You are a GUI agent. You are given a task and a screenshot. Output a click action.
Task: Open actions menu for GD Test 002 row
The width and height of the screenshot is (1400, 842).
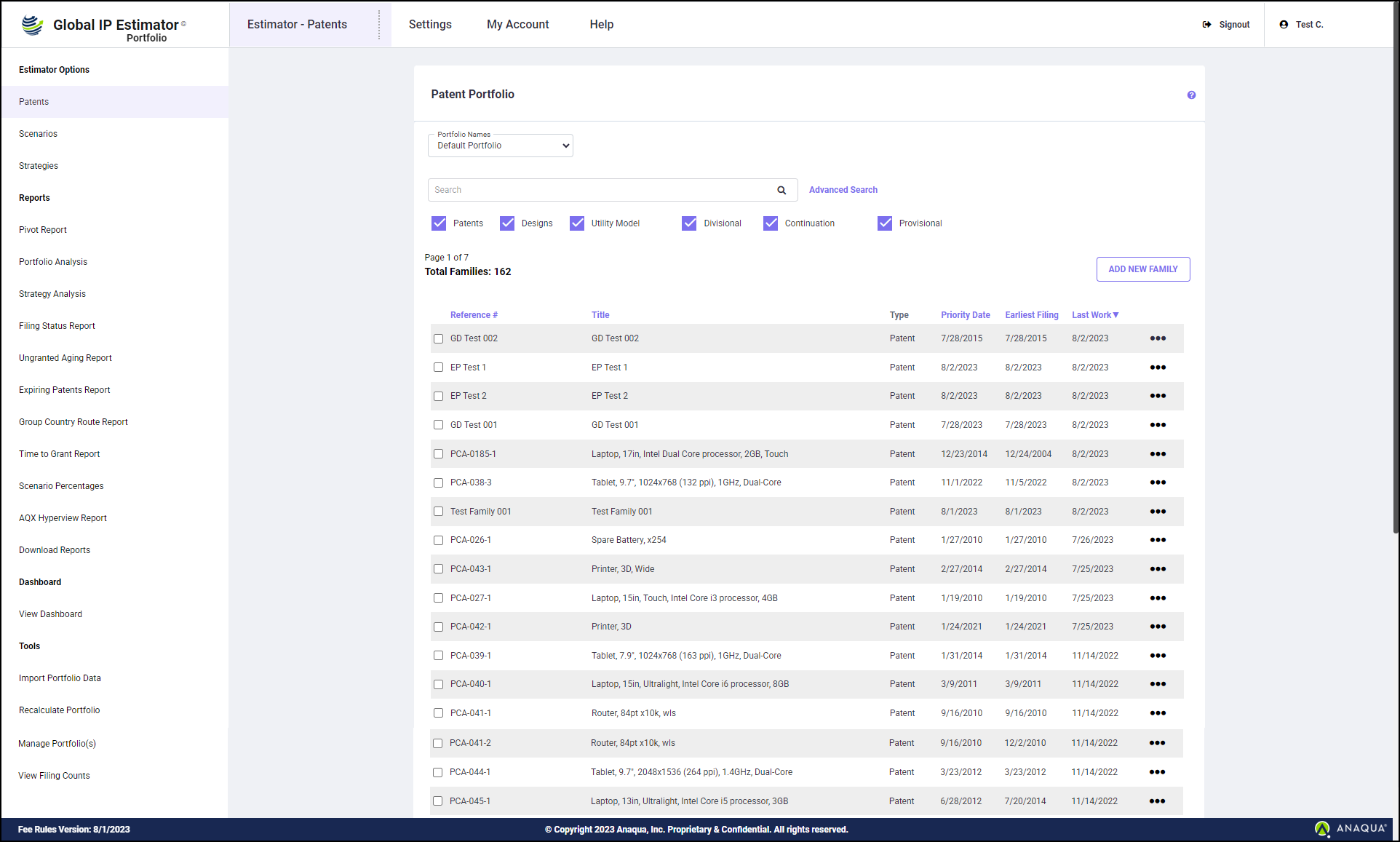point(1158,338)
